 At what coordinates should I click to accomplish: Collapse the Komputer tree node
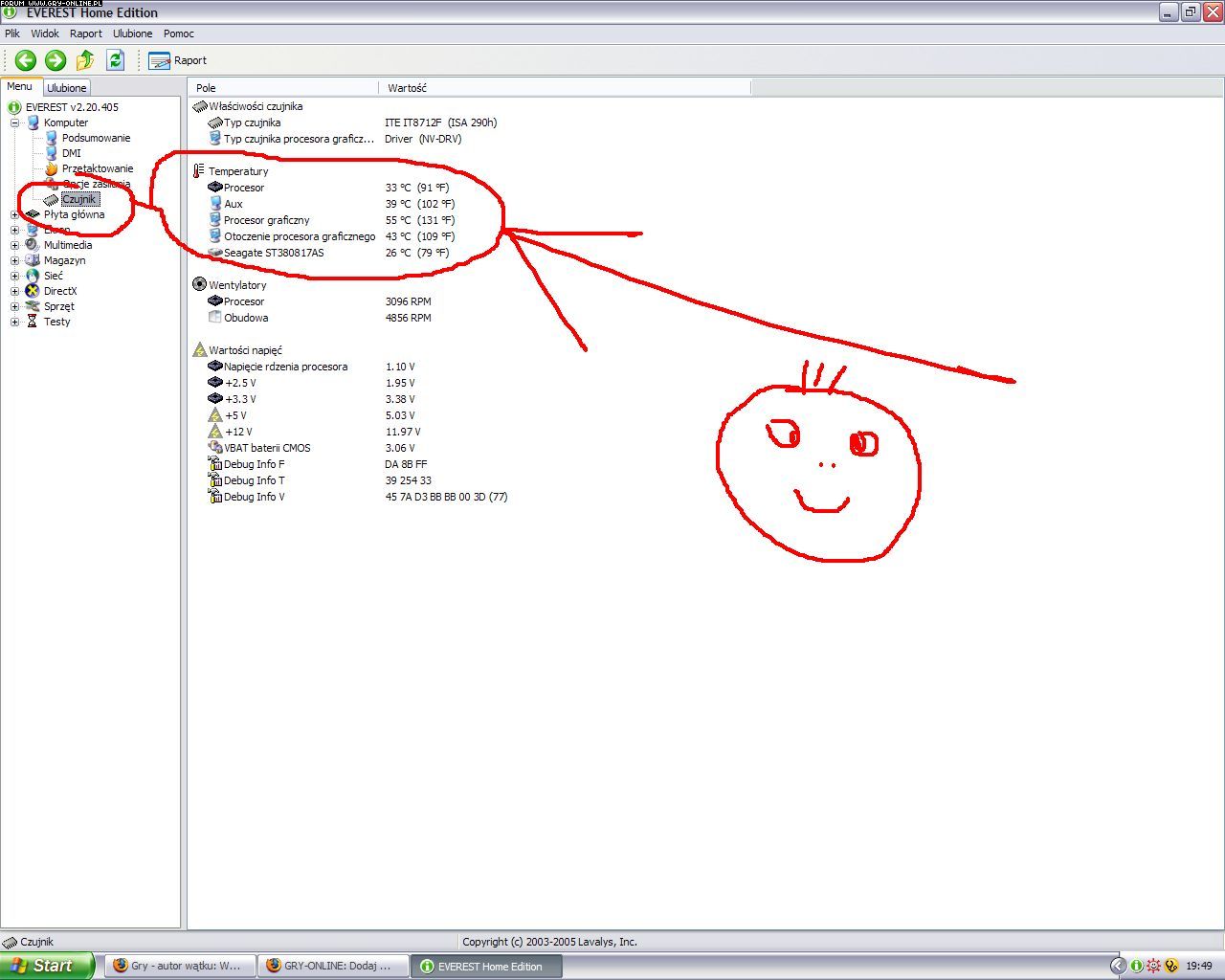pos(14,122)
